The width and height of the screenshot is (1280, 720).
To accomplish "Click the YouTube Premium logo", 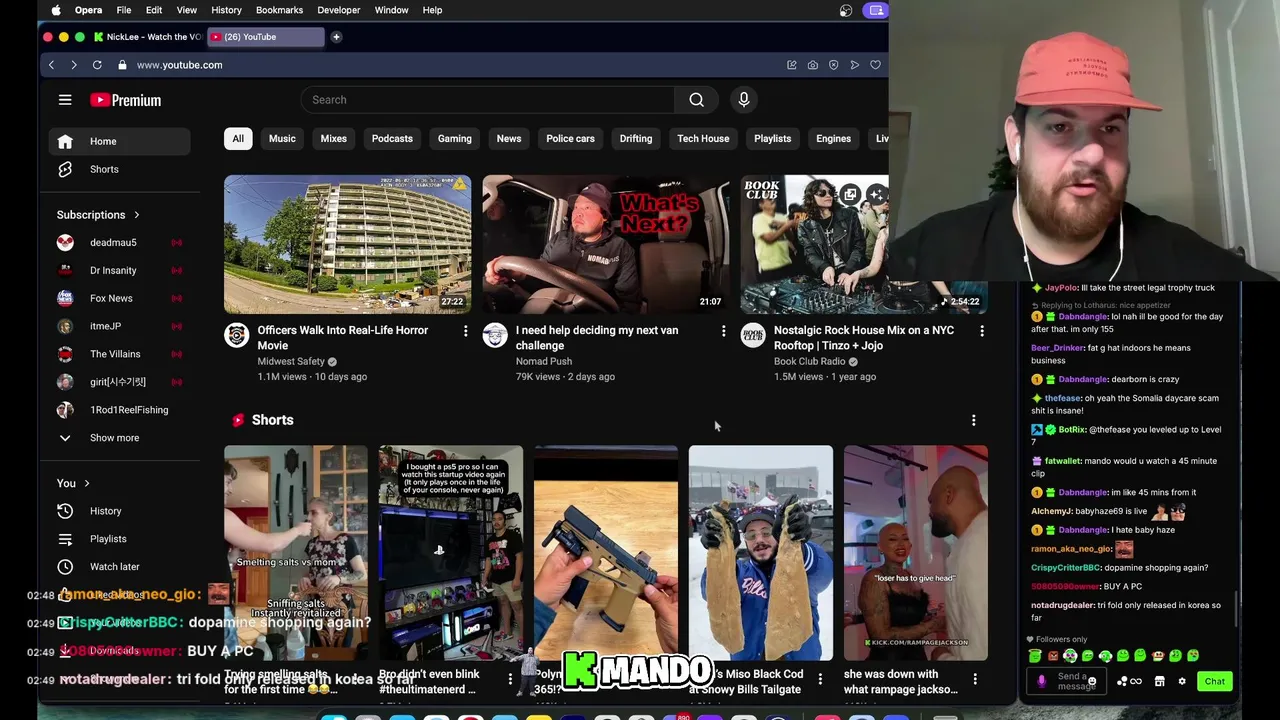I will [x=125, y=100].
